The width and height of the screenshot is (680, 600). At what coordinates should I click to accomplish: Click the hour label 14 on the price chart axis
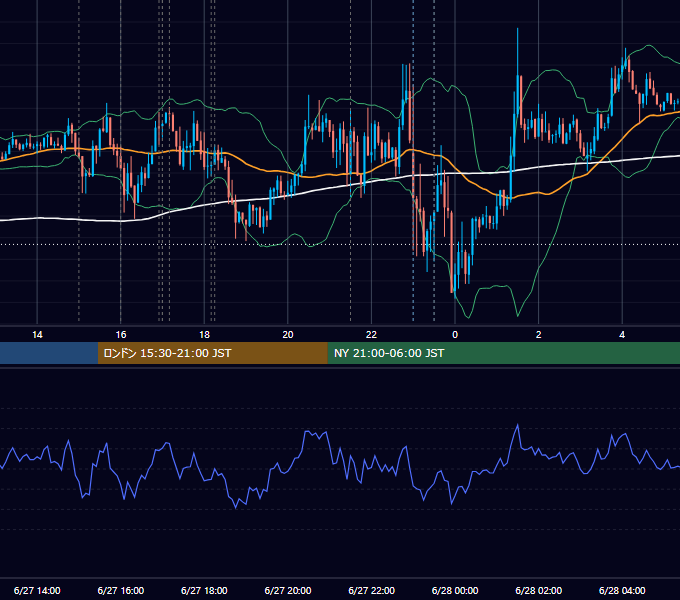[x=37, y=335]
